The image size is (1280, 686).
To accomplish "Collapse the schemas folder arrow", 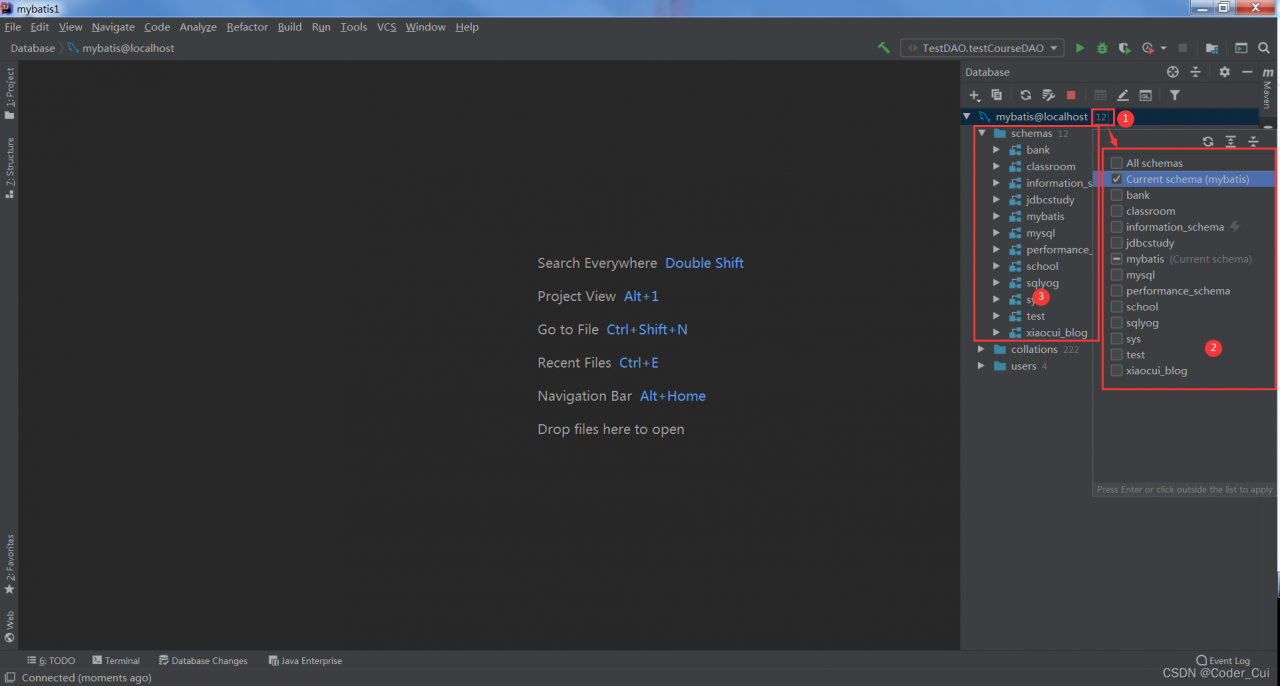I will point(983,133).
